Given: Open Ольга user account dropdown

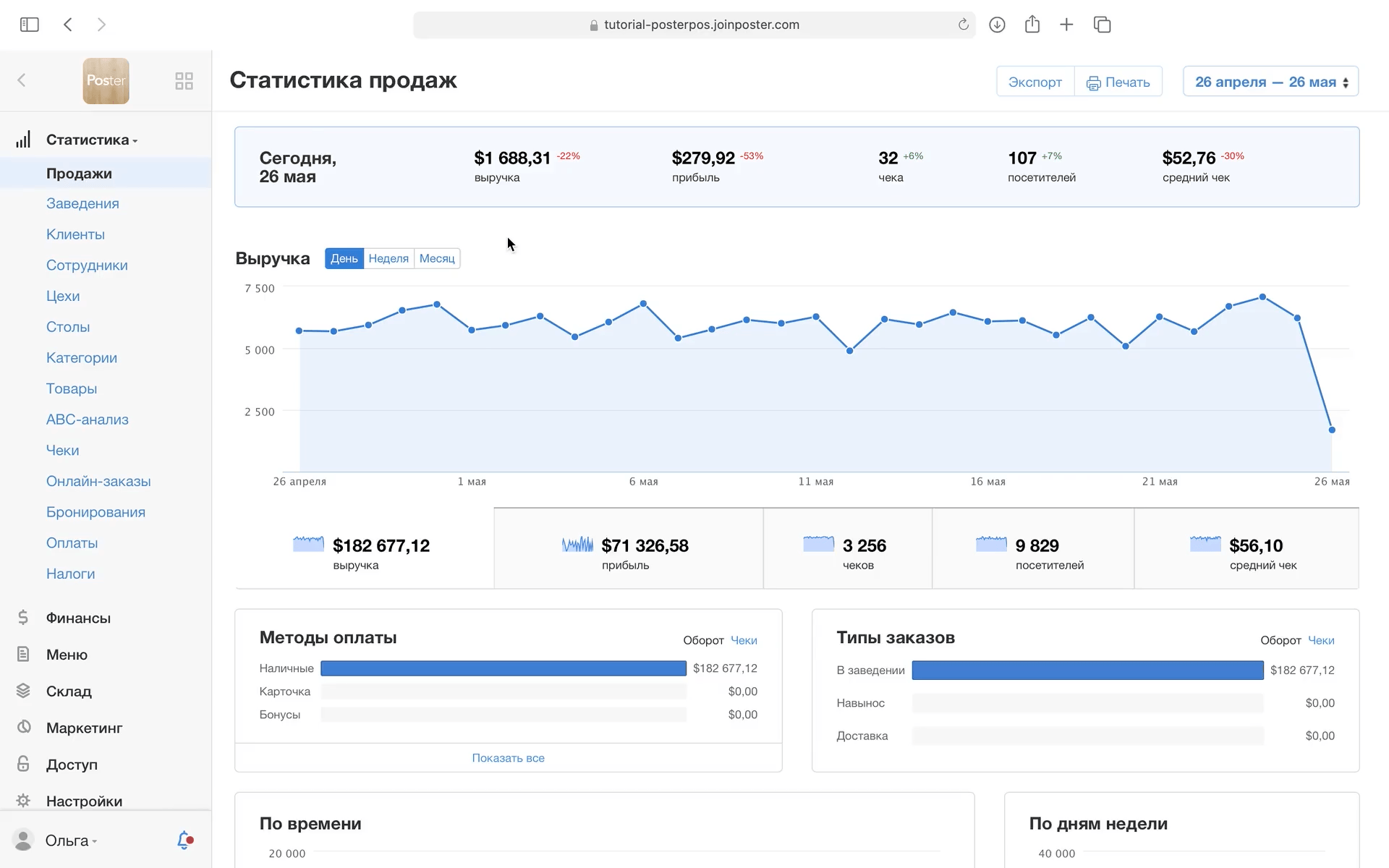Looking at the screenshot, I should (70, 841).
